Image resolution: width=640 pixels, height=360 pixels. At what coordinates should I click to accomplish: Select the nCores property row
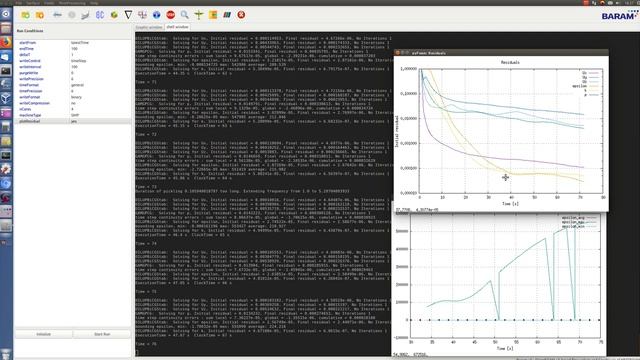tap(73, 109)
